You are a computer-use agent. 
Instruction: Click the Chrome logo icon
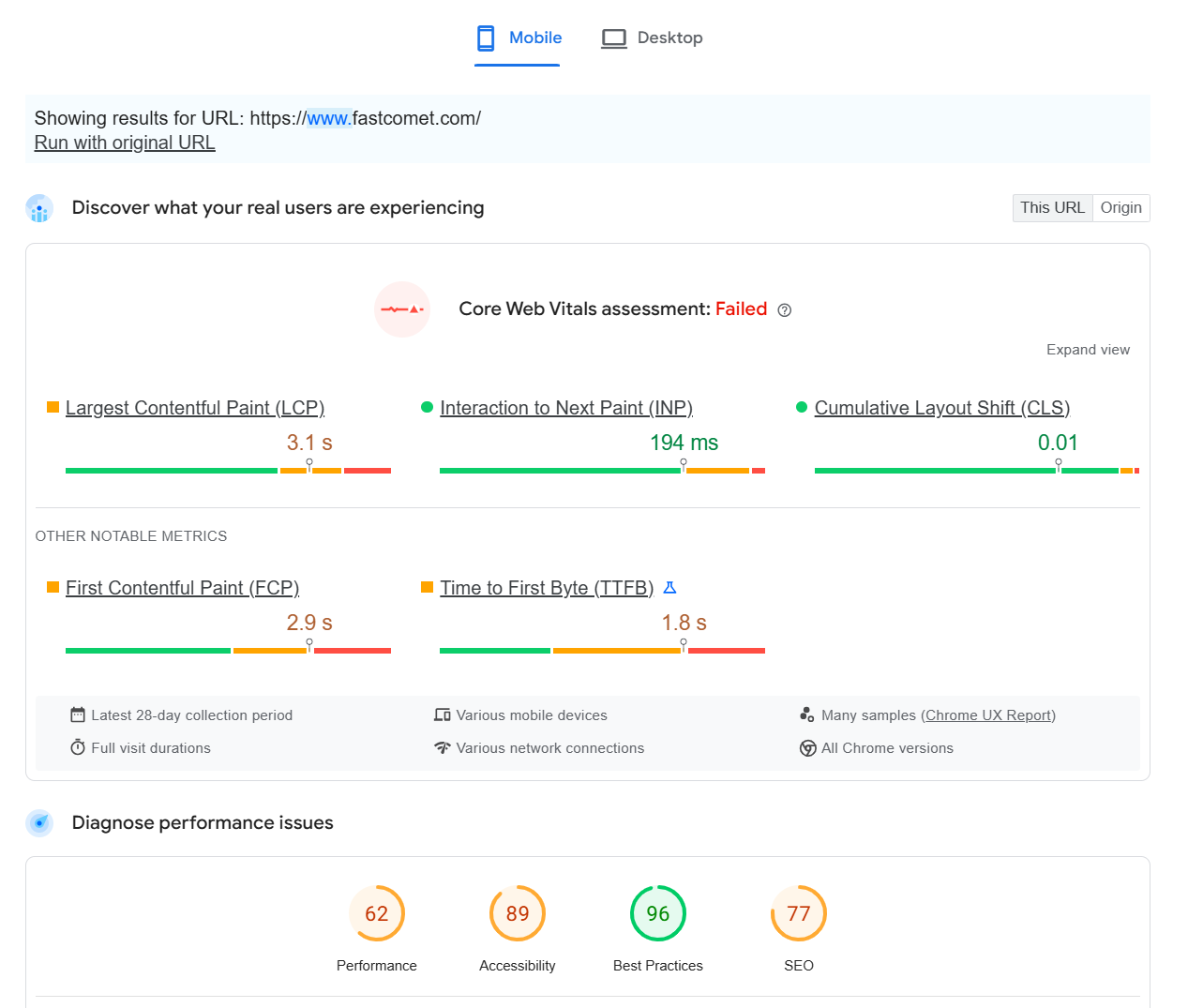[807, 748]
